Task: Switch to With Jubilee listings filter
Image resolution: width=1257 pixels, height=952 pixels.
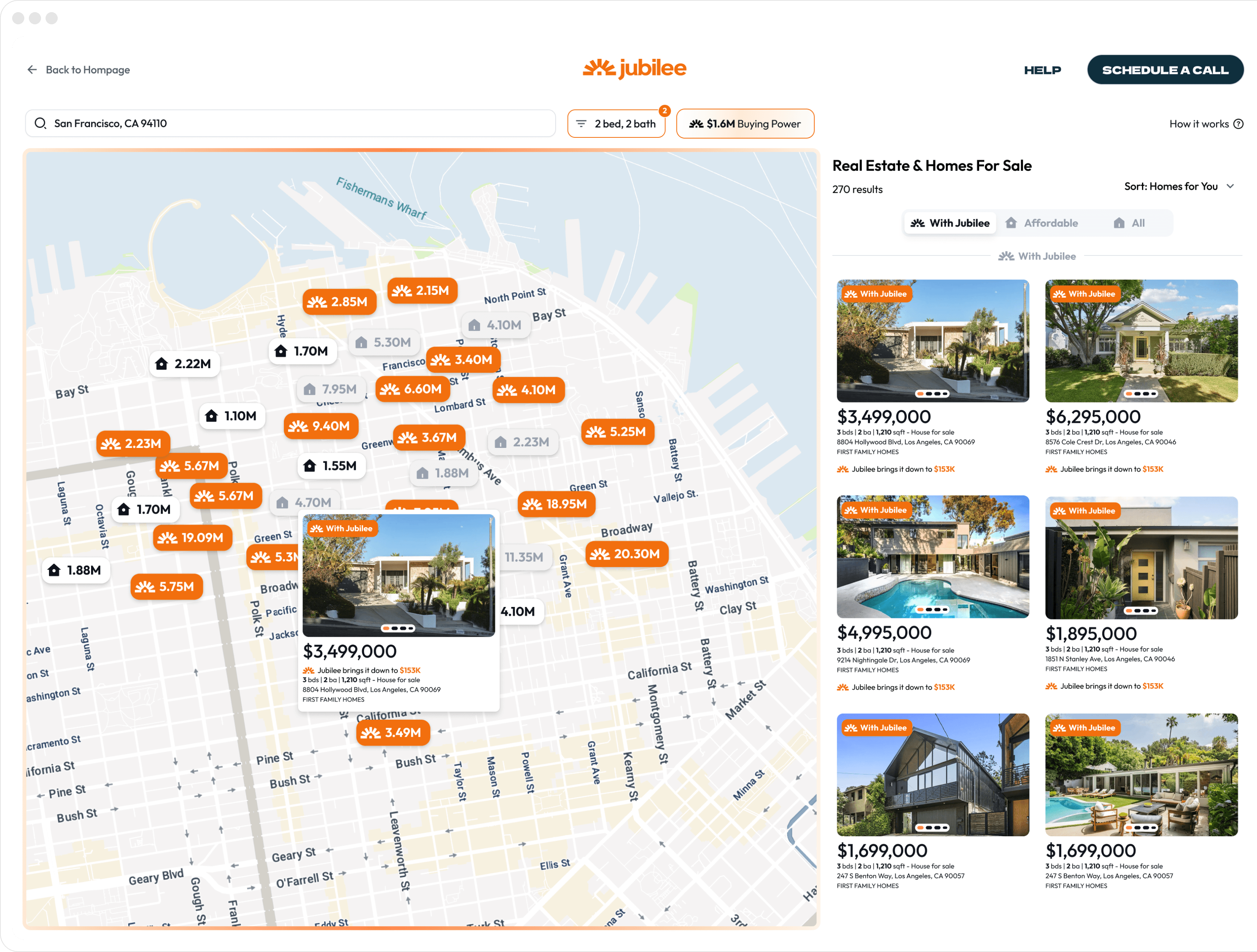Action: pos(950,223)
